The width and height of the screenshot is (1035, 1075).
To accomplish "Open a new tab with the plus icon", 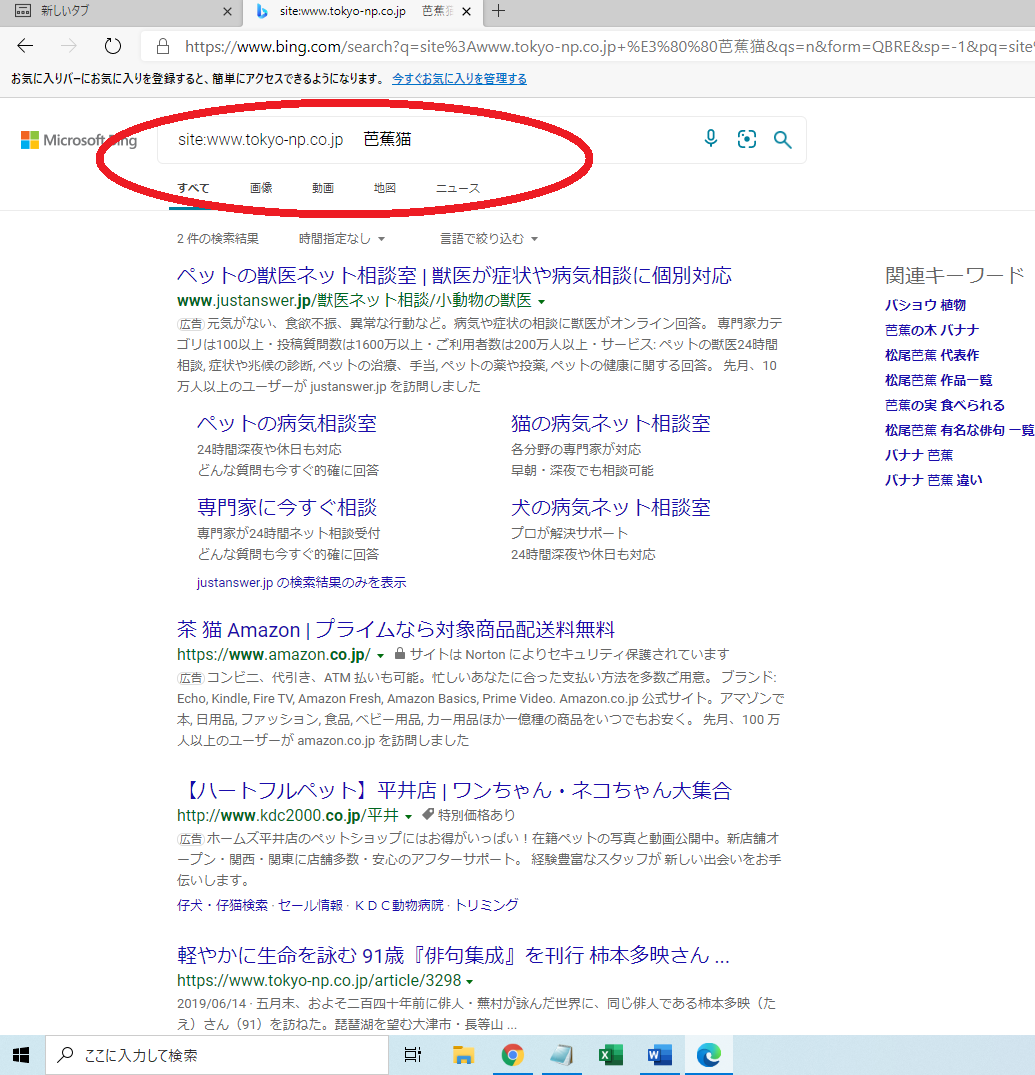I will (x=498, y=11).
